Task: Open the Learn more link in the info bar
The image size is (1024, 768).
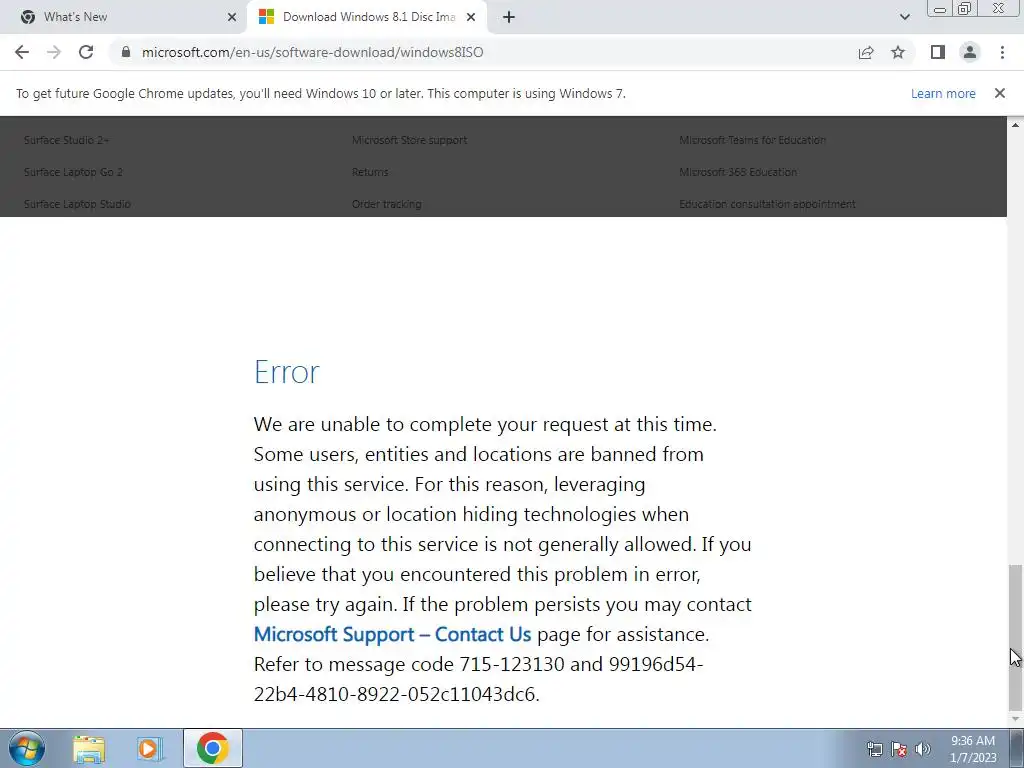Action: click(x=943, y=93)
